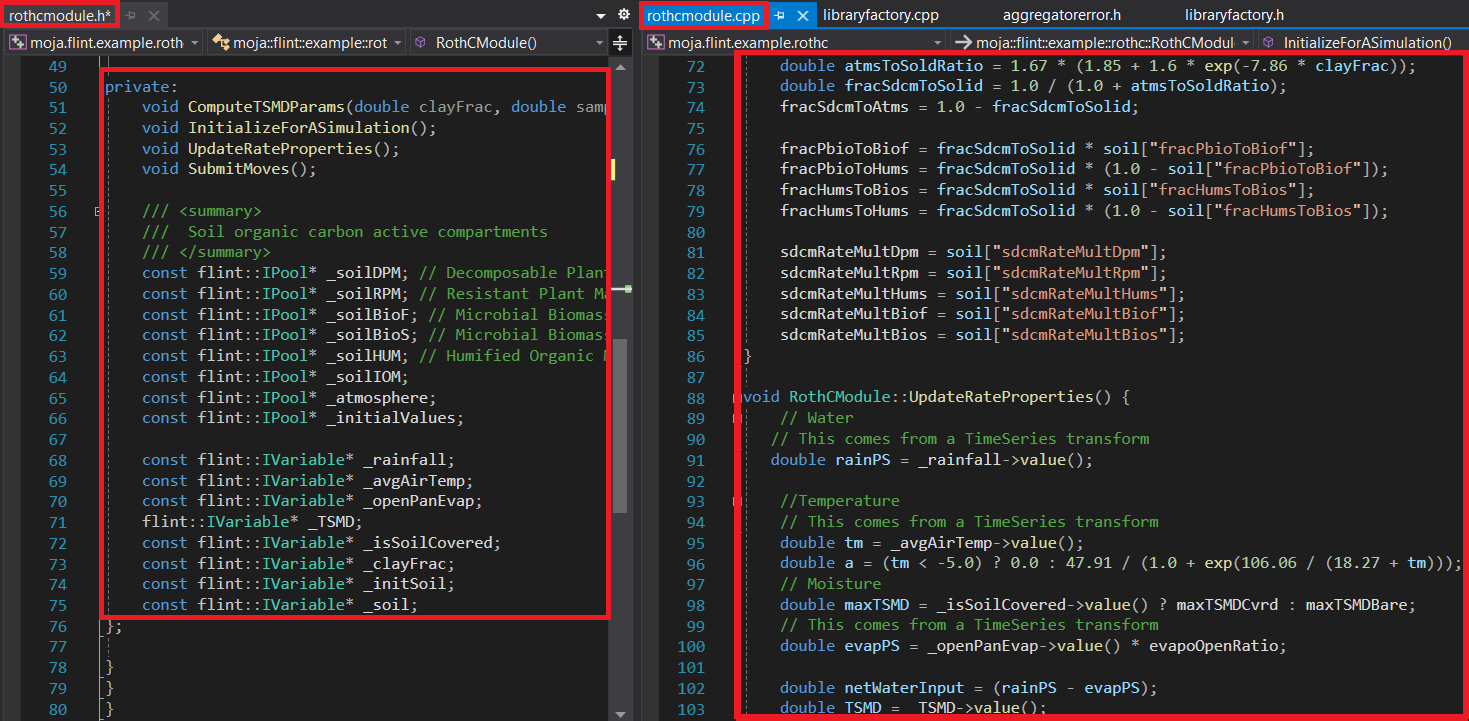Click the '_soilRPM' variable on line 60
1469x721 pixels.
coord(367,294)
